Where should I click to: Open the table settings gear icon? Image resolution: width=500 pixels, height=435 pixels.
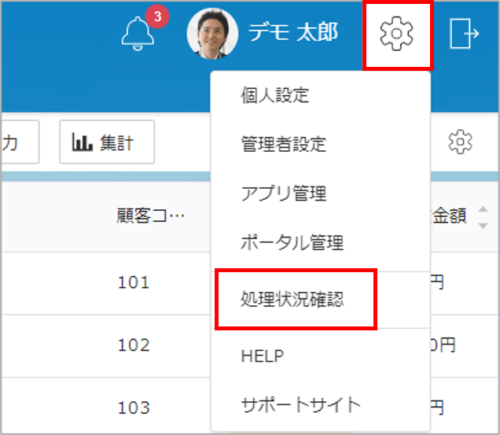point(460,142)
